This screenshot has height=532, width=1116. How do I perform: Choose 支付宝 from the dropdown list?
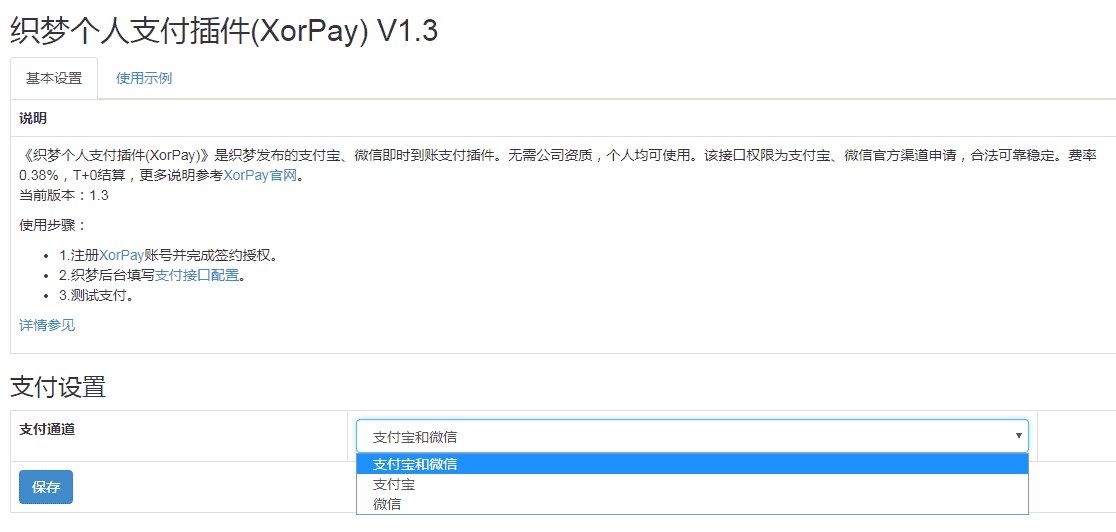point(693,484)
